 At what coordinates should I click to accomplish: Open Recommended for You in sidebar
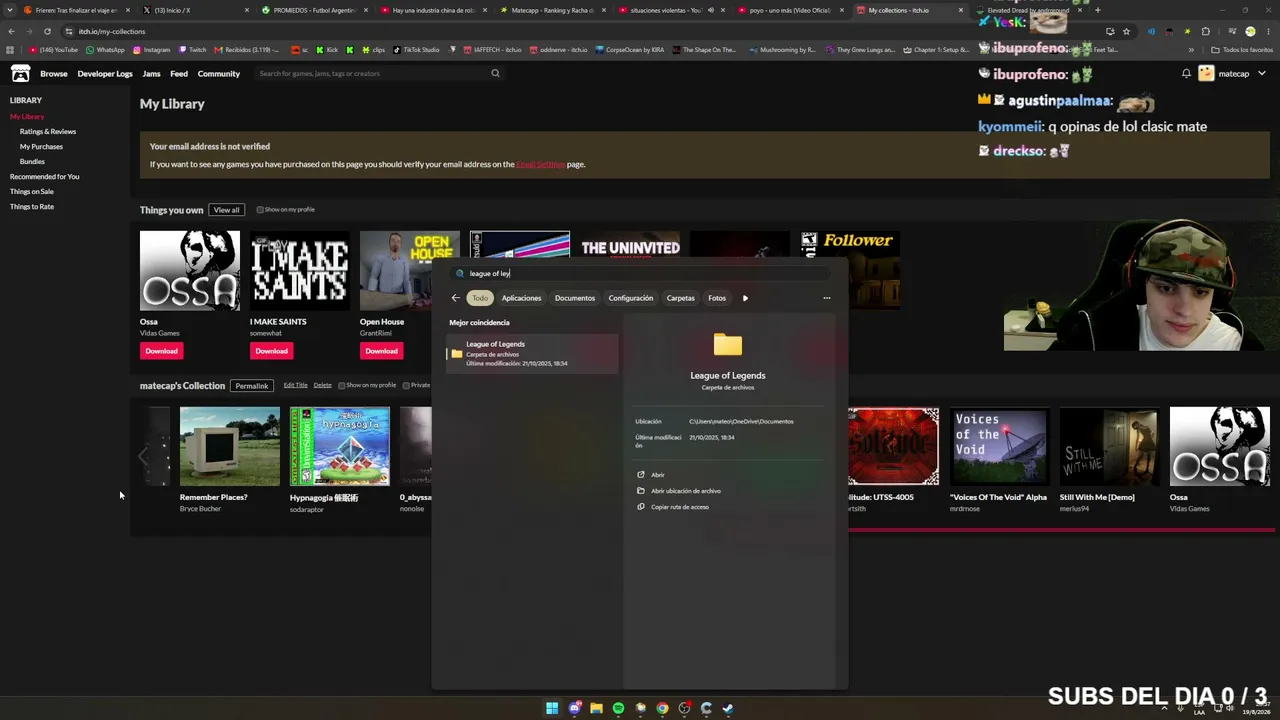pos(45,176)
